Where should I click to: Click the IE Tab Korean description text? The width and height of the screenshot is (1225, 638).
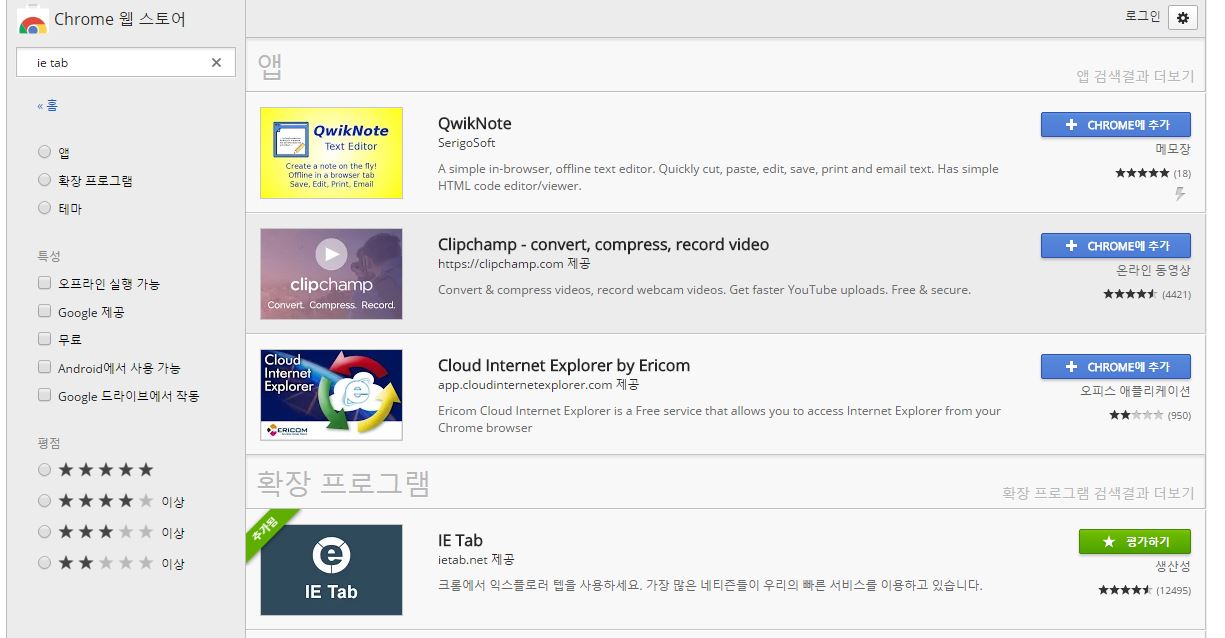coord(710,584)
